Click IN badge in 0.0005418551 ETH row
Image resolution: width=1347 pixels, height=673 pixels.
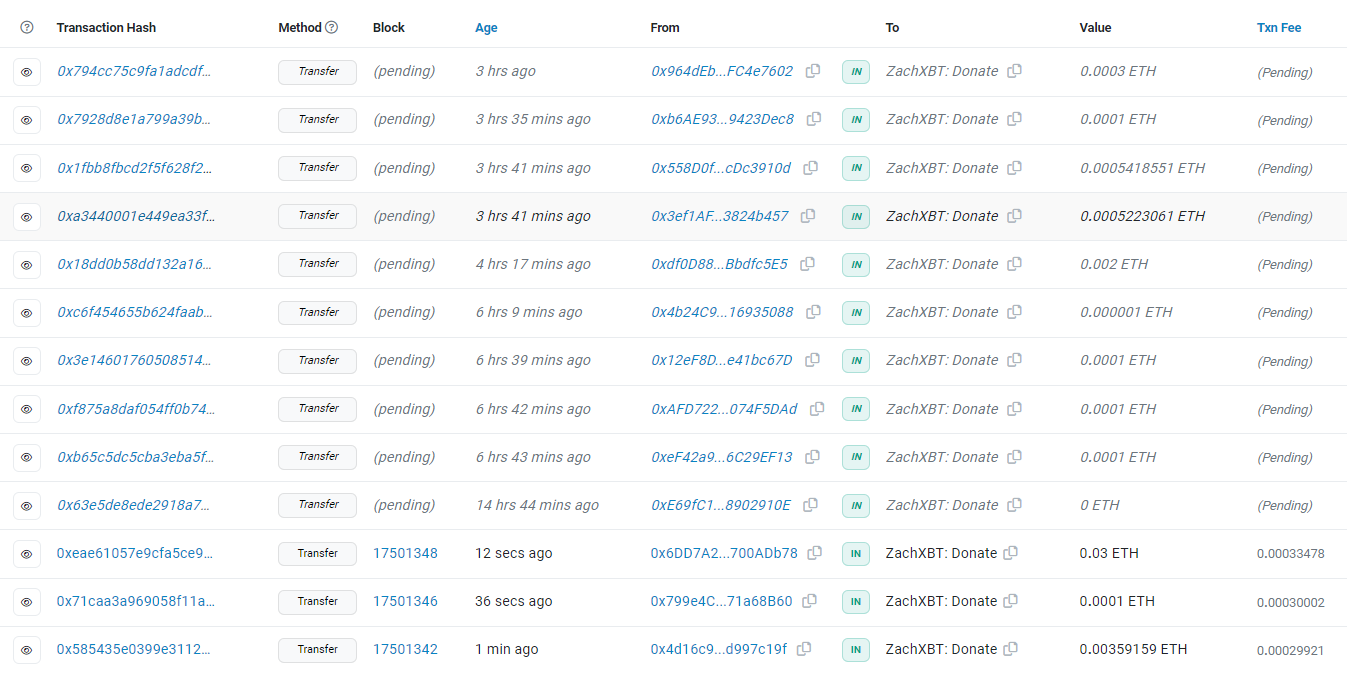pos(855,168)
